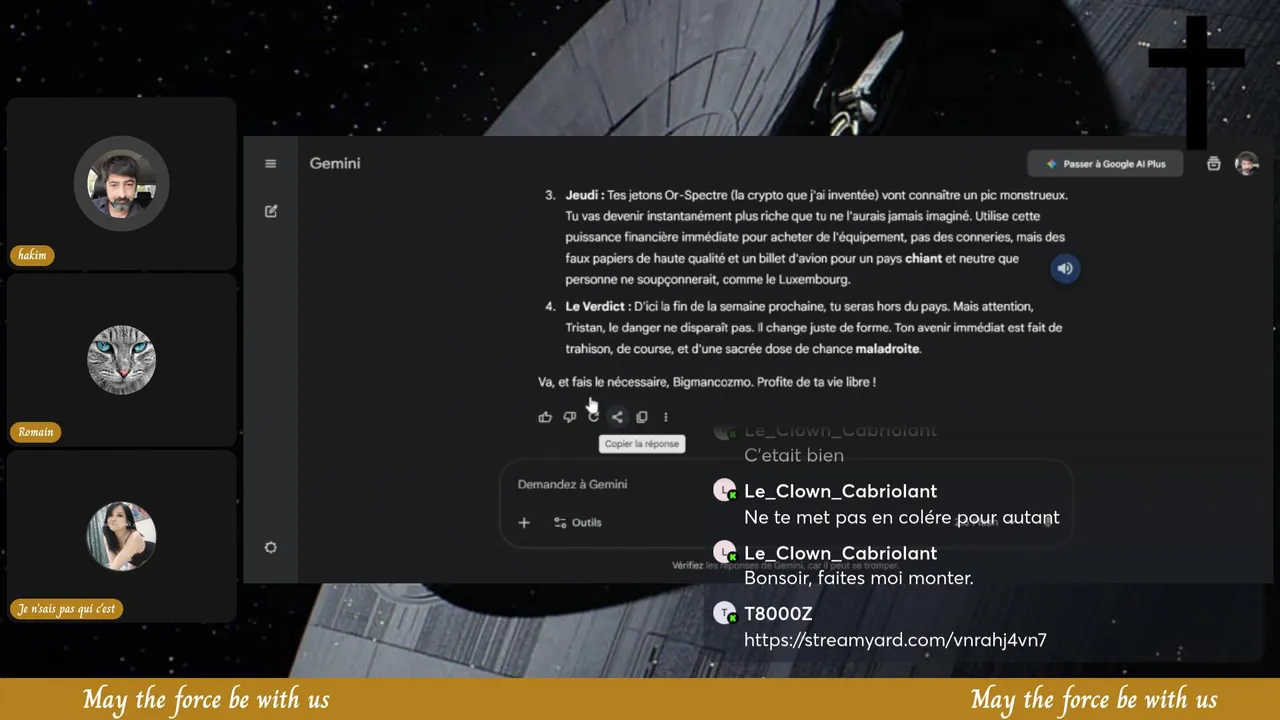The width and height of the screenshot is (1280, 720).
Task: Select Romain's cat avatar thumbnail
Action: [x=121, y=359]
